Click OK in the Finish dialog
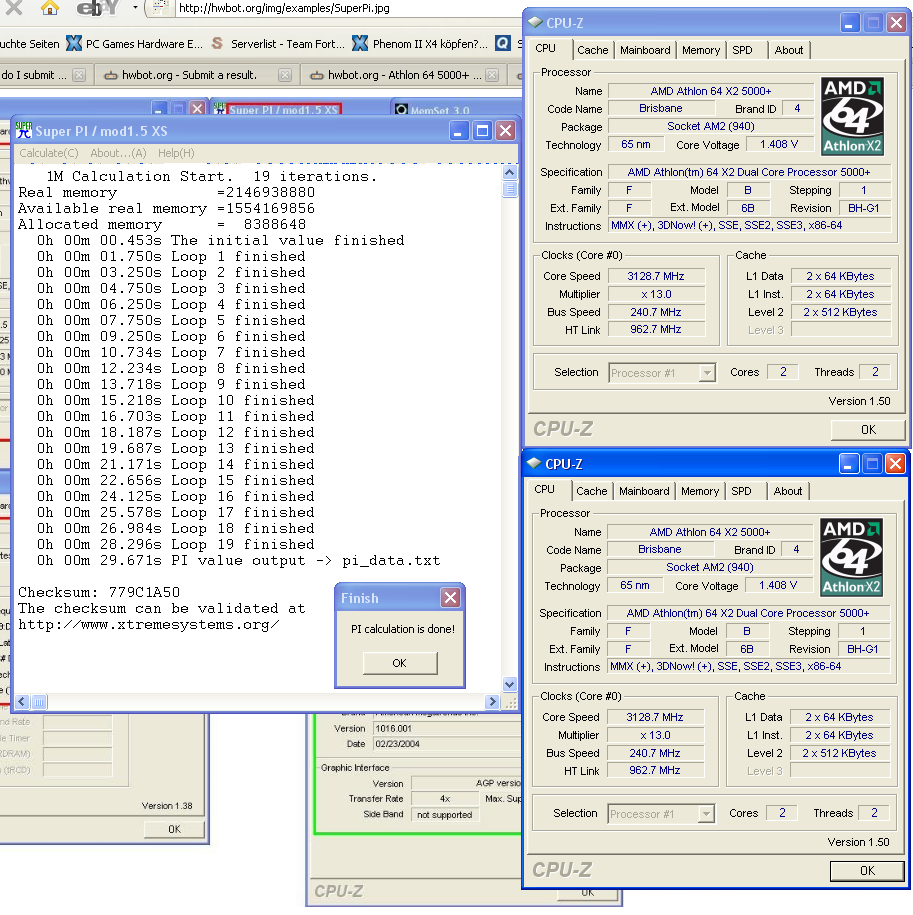The image size is (913, 915). click(400, 663)
